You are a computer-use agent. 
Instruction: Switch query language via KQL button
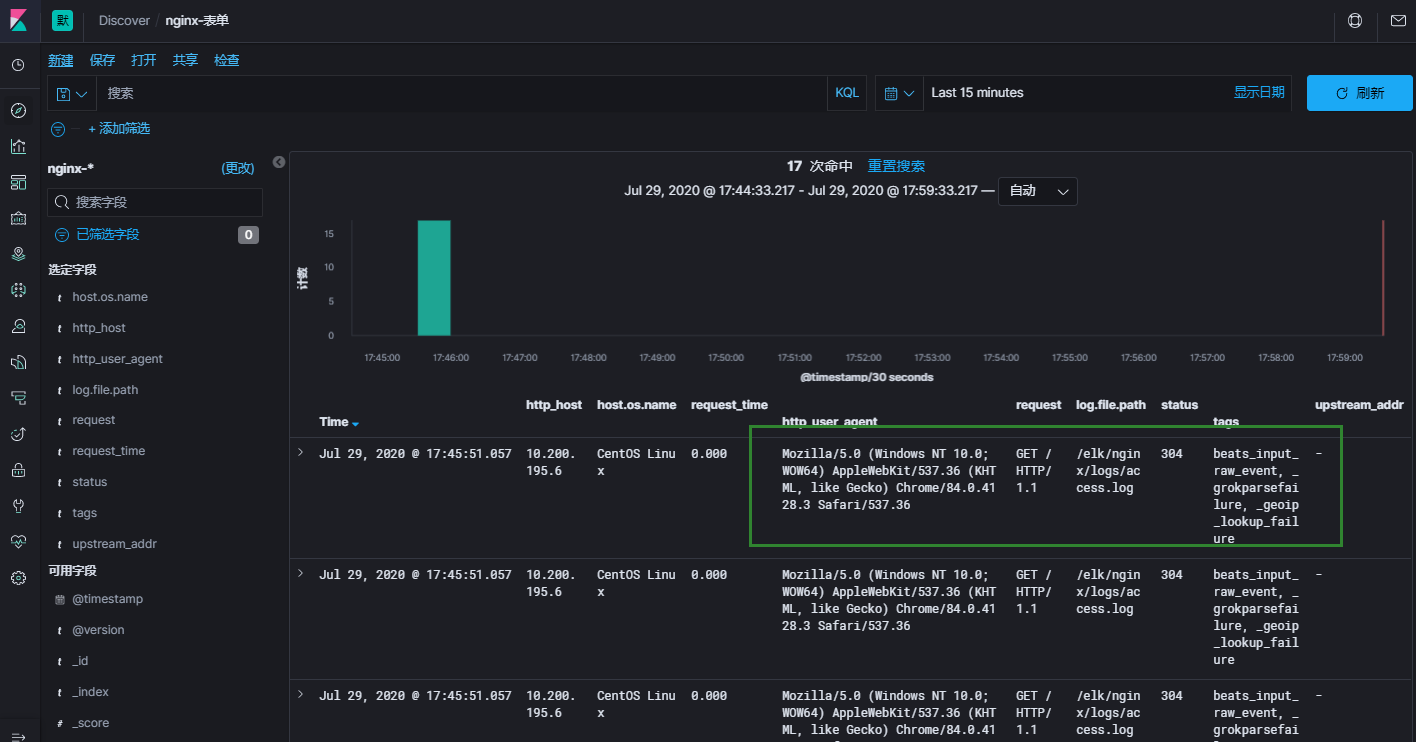coord(847,93)
